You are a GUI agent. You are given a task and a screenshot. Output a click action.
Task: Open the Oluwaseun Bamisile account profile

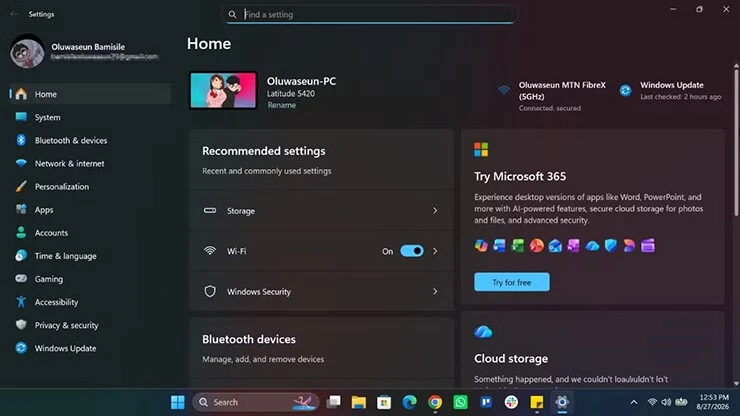click(x=85, y=51)
